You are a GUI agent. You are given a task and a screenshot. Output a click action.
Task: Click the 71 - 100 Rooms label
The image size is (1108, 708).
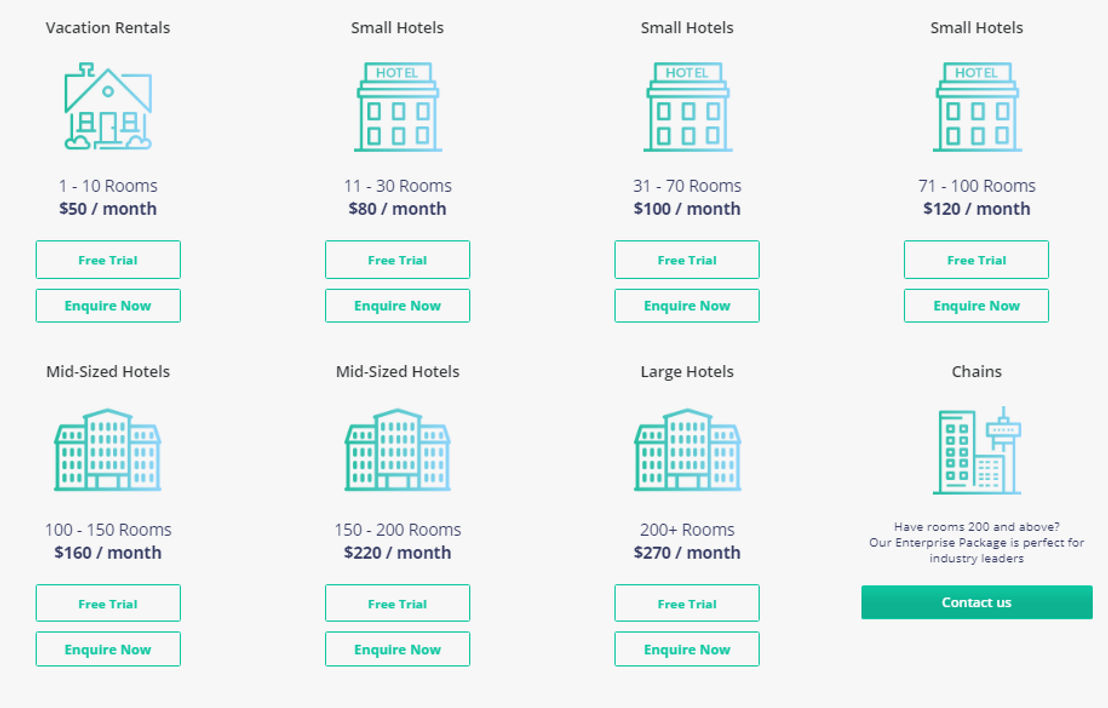(x=977, y=186)
